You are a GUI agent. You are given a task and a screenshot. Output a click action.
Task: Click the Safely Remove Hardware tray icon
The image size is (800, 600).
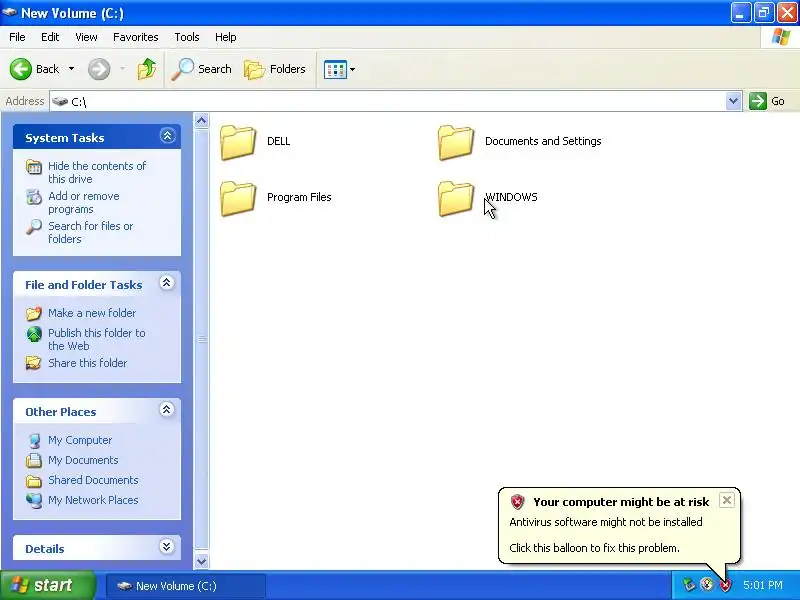689,585
